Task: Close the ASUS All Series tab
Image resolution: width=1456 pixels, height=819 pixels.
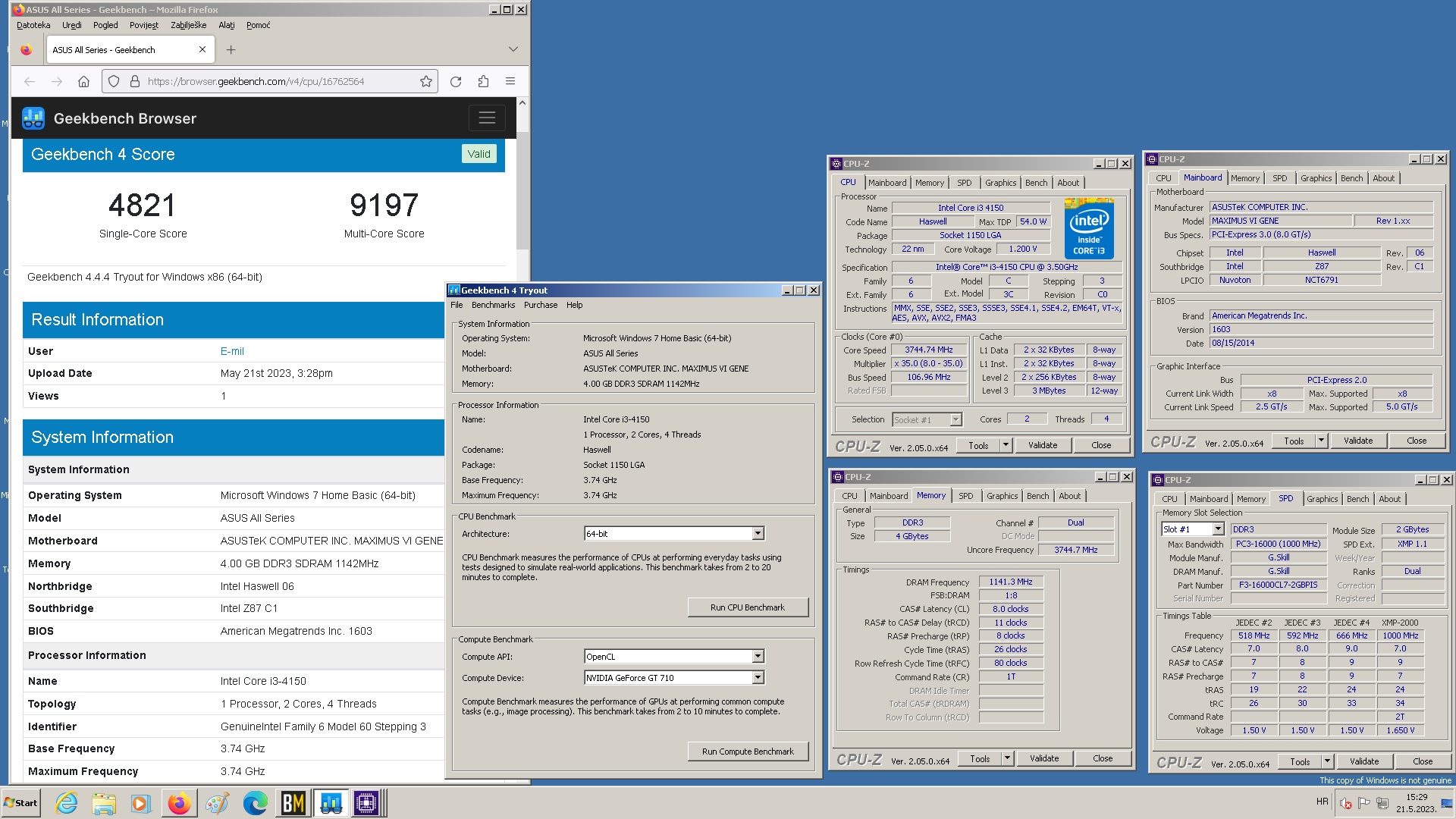Action: click(x=202, y=50)
